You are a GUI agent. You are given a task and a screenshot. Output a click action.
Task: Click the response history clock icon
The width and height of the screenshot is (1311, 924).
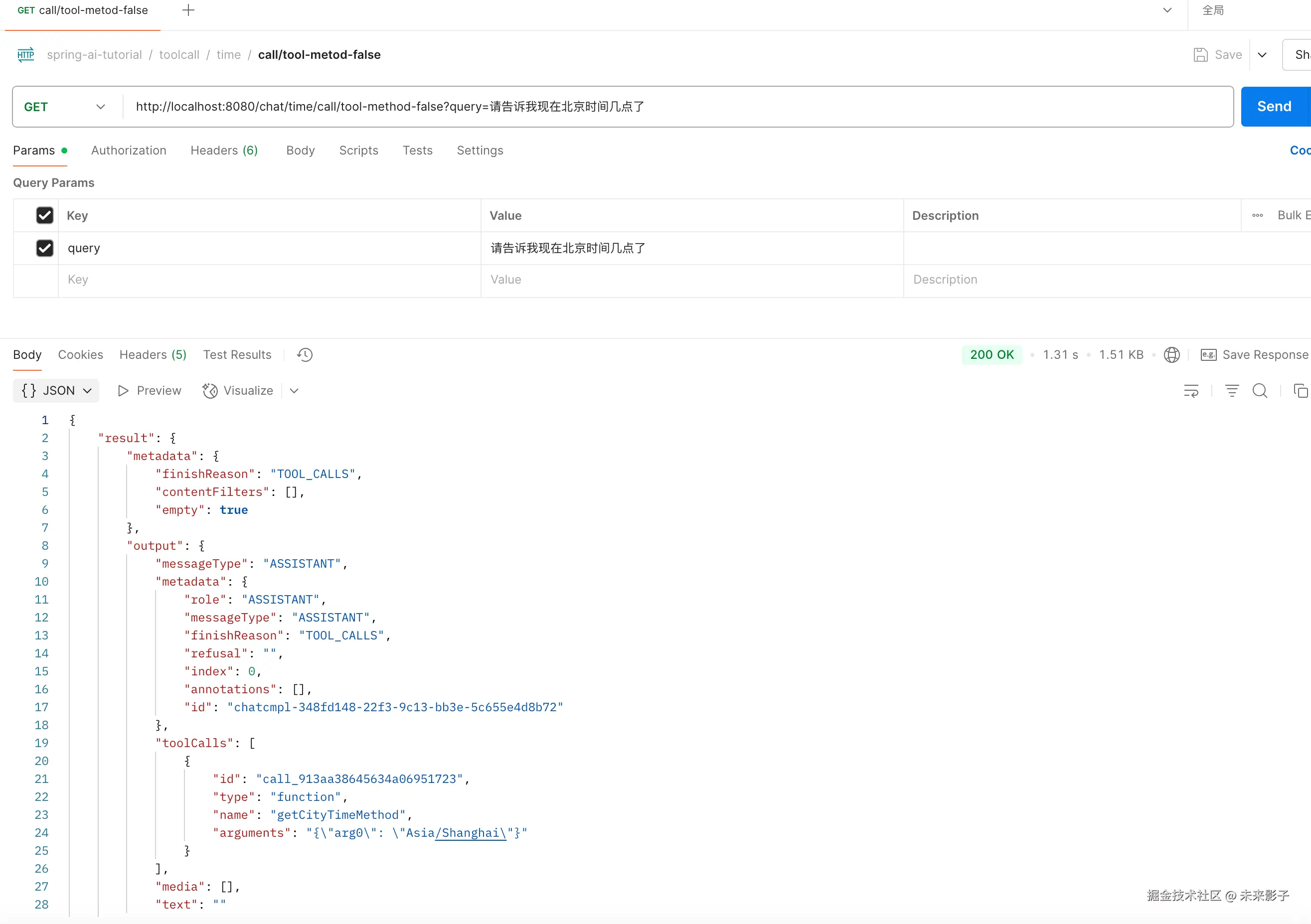pyautogui.click(x=305, y=355)
